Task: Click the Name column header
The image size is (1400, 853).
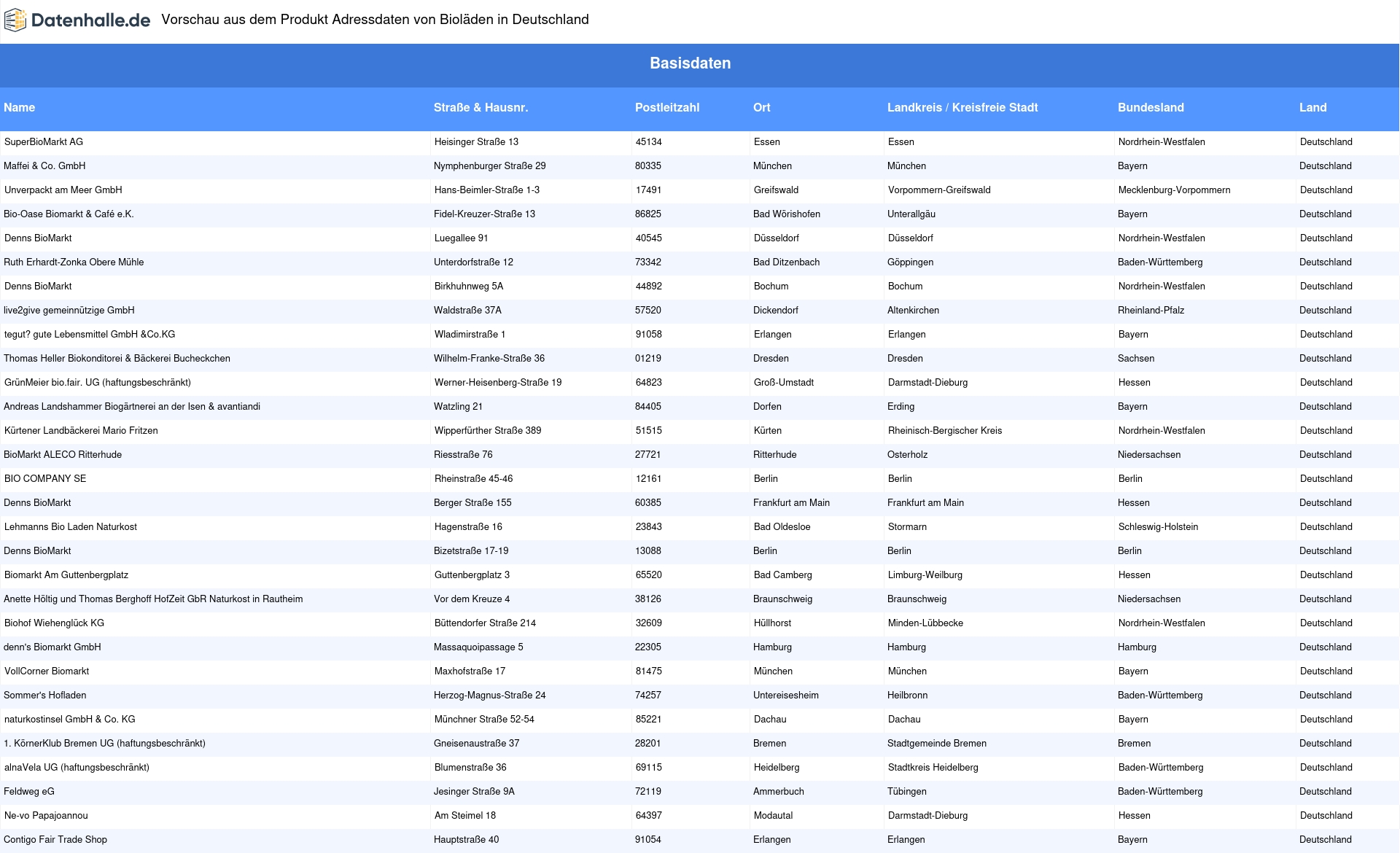Action: click(20, 108)
